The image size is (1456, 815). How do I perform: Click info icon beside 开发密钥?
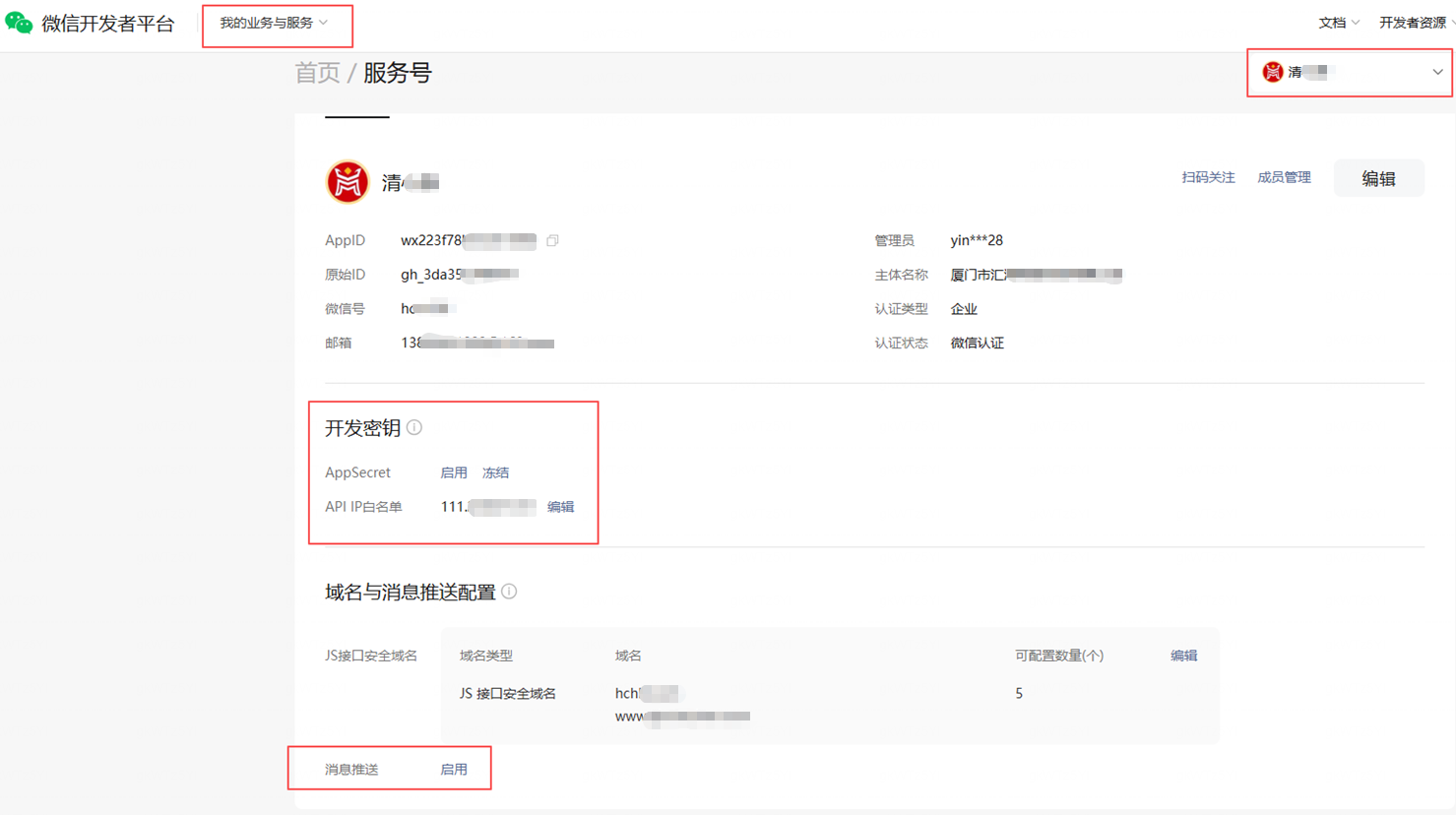(x=414, y=427)
